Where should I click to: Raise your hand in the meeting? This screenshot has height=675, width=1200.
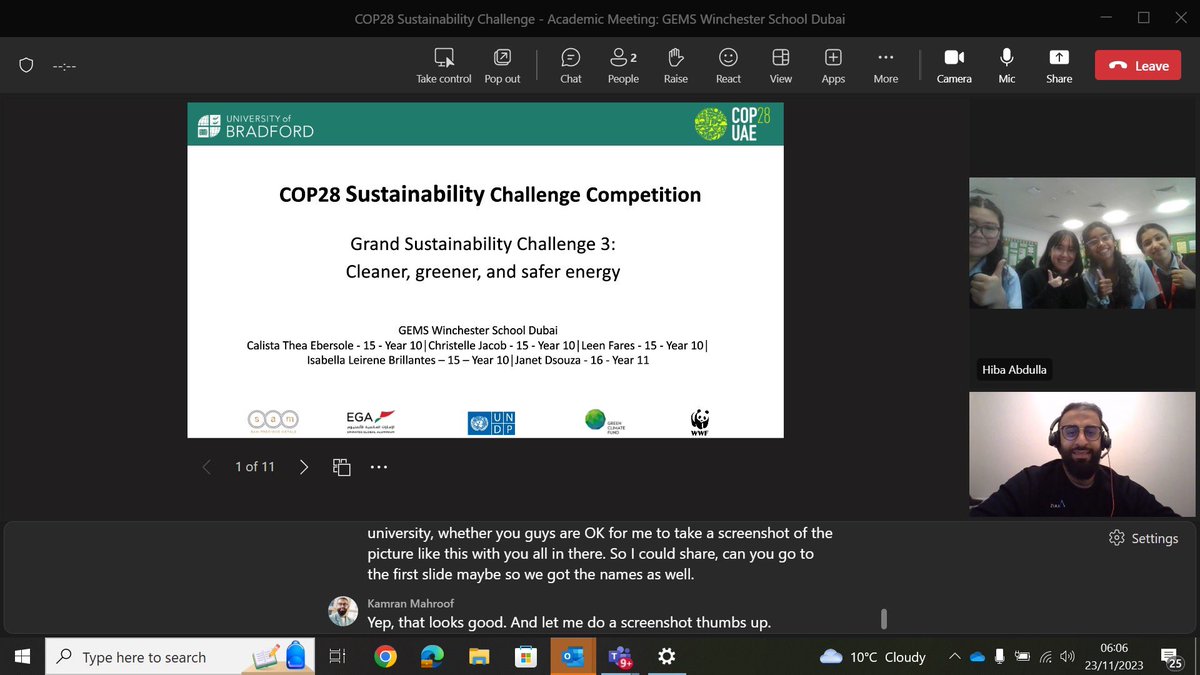pyautogui.click(x=676, y=66)
